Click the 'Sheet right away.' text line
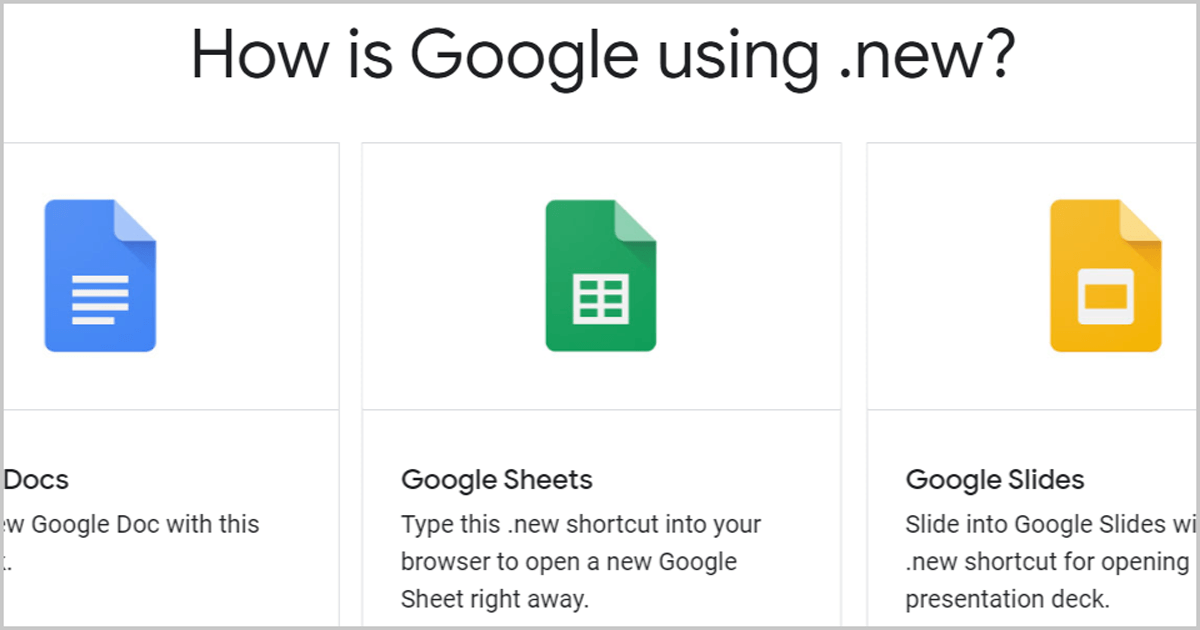Image resolution: width=1200 pixels, height=630 pixels. click(495, 599)
